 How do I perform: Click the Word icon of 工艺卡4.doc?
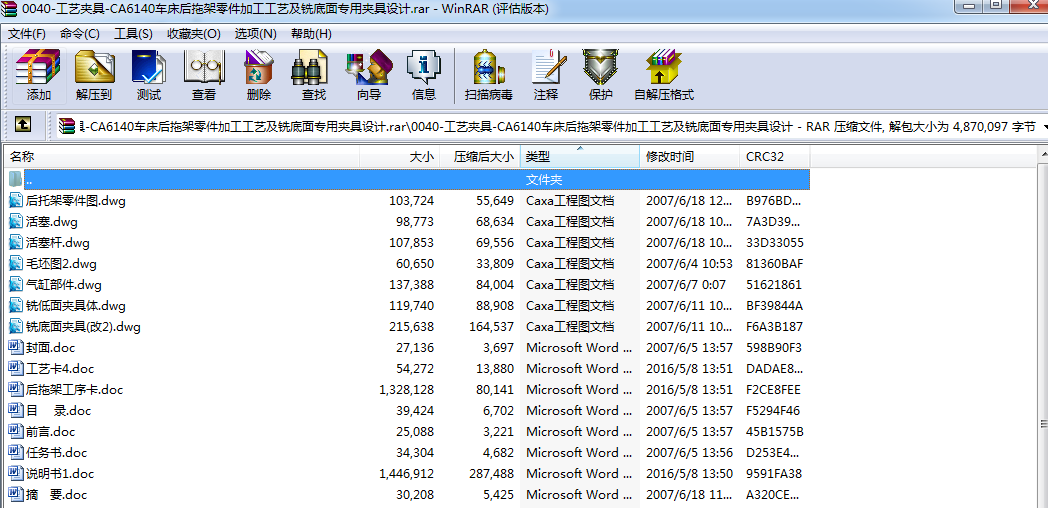[x=16, y=368]
